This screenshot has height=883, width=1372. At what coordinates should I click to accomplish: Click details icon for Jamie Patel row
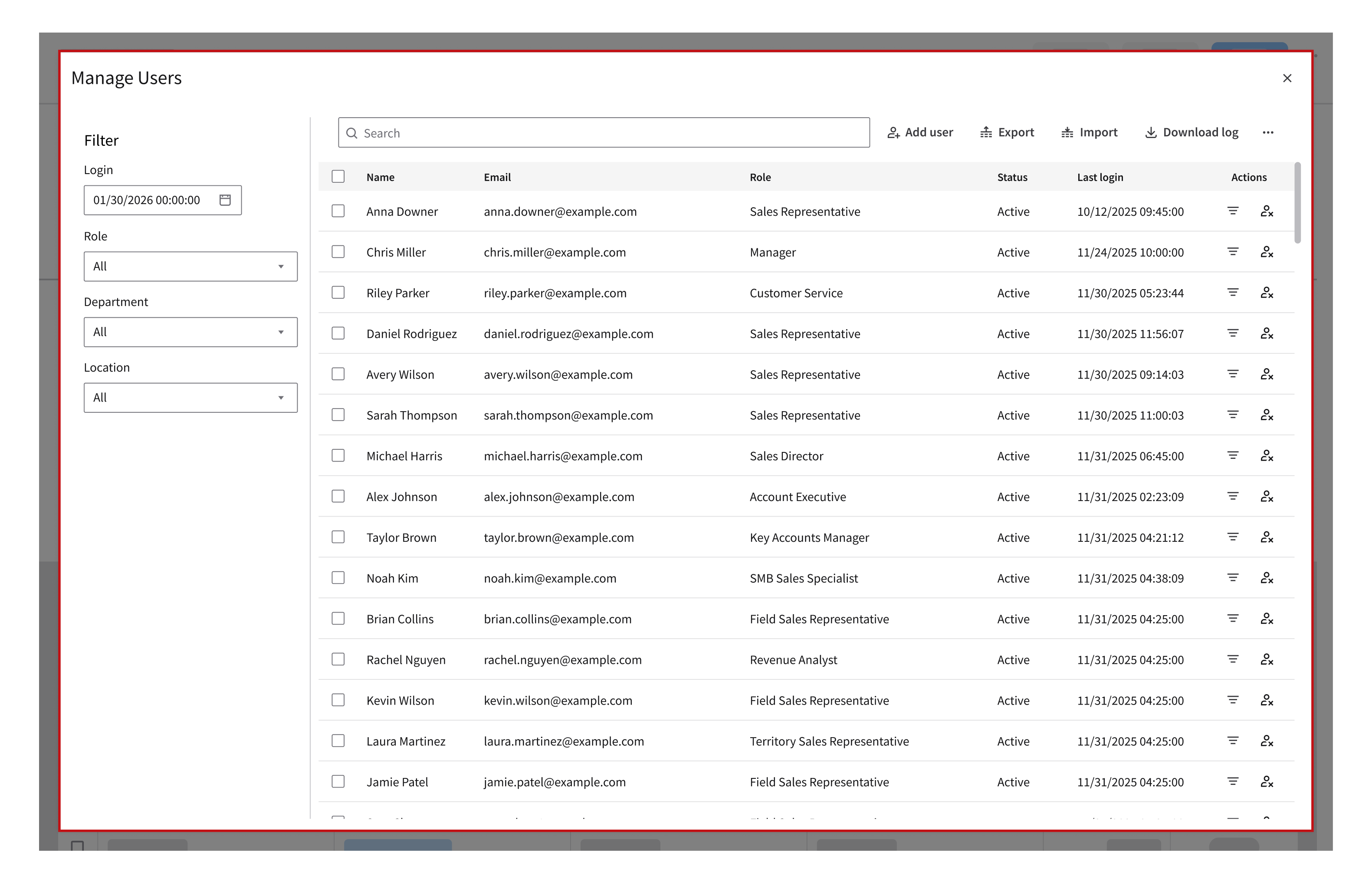(x=1233, y=781)
